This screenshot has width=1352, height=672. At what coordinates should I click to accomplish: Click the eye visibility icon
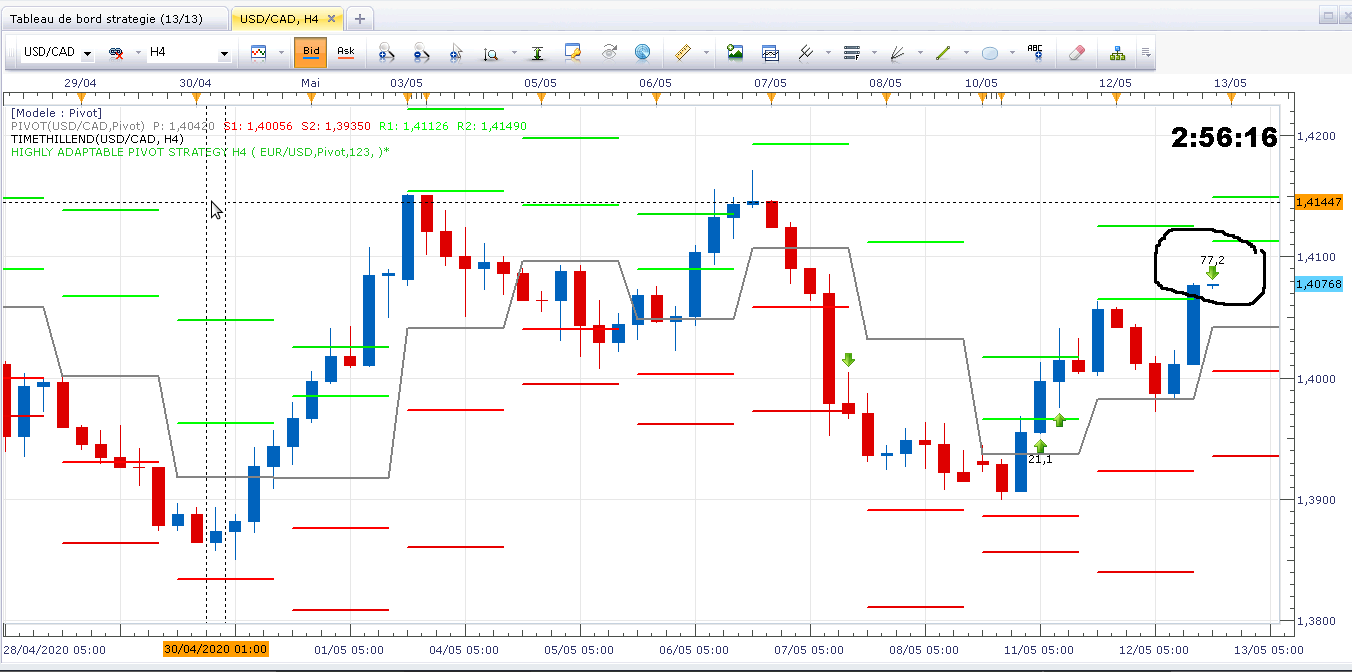click(608, 53)
